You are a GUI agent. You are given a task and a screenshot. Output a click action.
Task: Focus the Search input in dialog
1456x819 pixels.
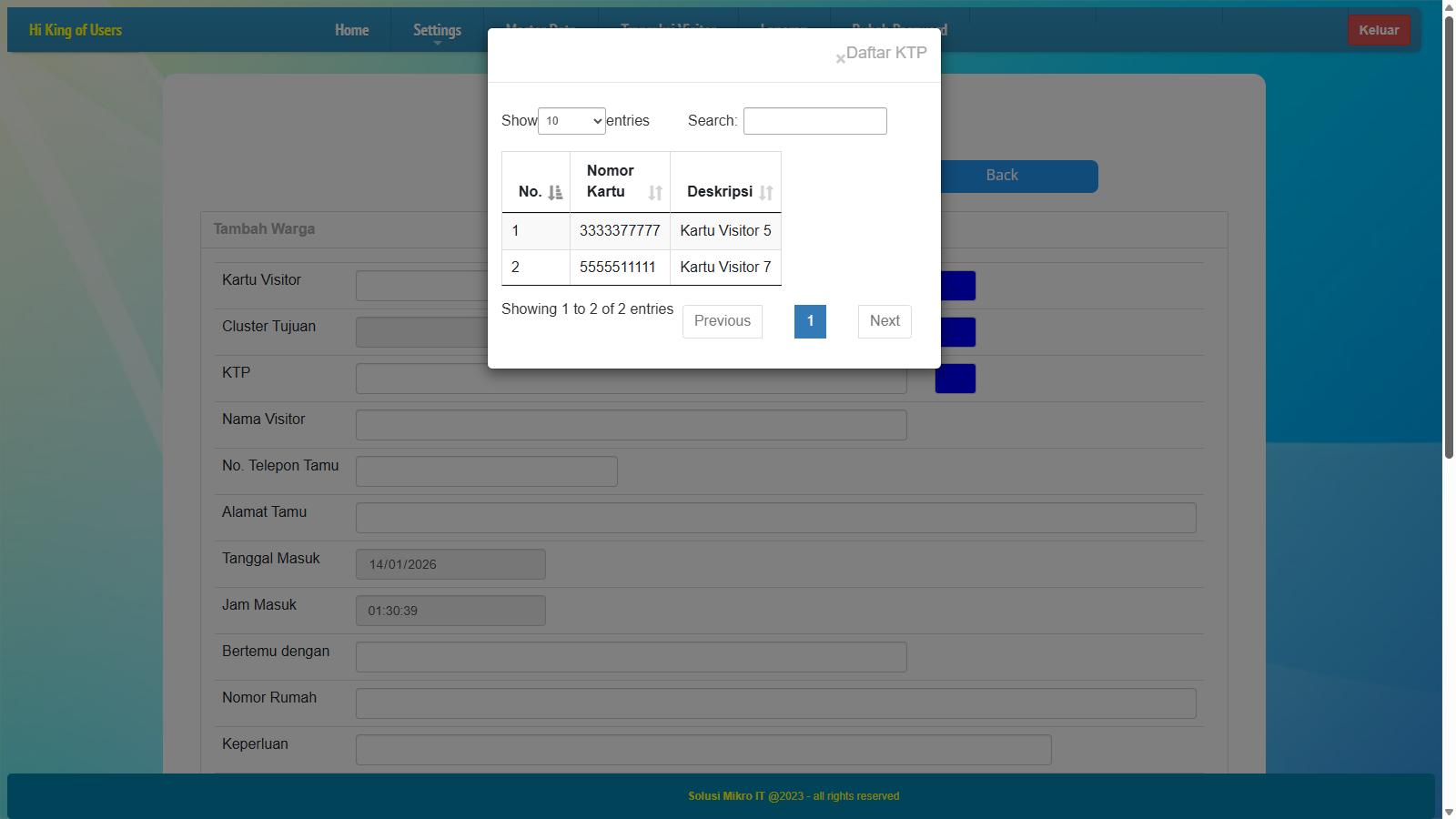click(x=814, y=121)
